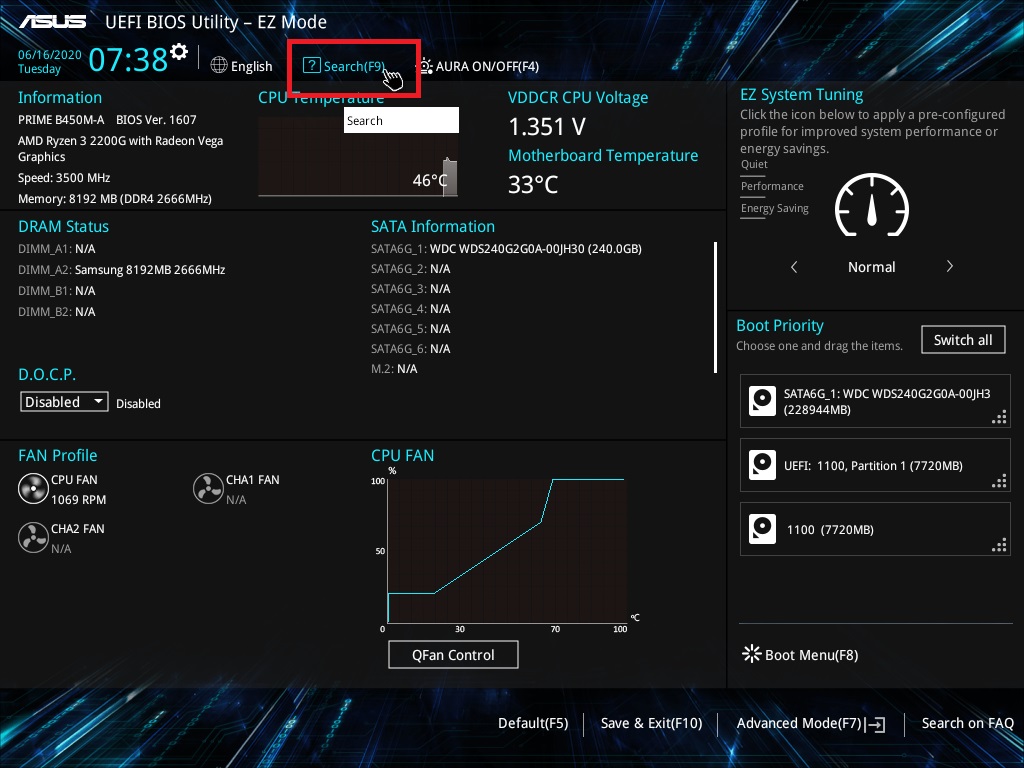Click the 06/16/2020 date
The height and width of the screenshot is (768, 1024).
[x=50, y=55]
